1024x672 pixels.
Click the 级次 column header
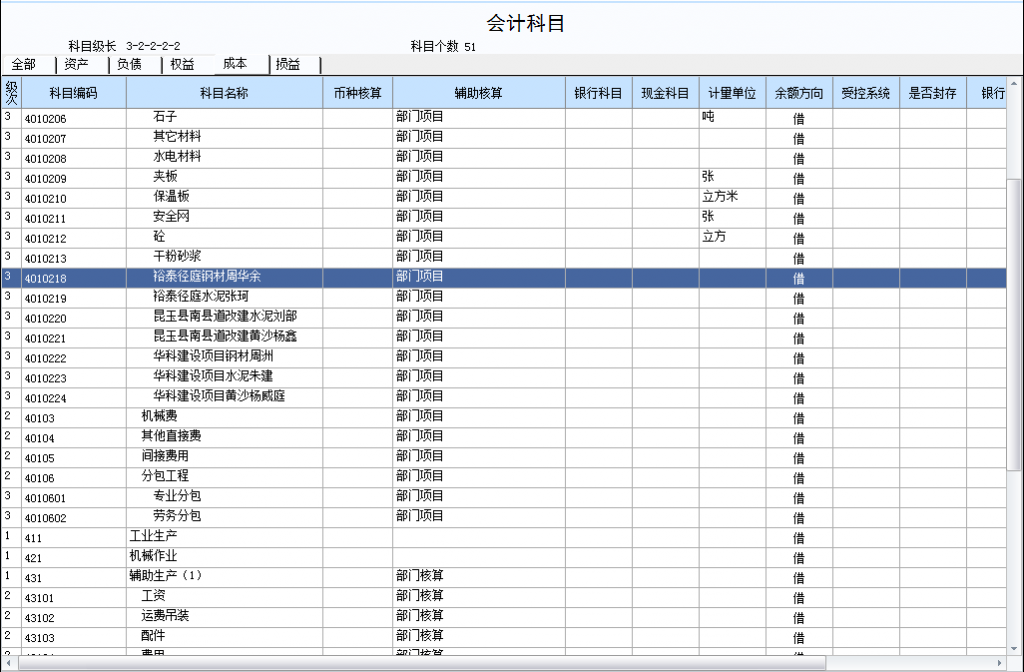point(11,93)
